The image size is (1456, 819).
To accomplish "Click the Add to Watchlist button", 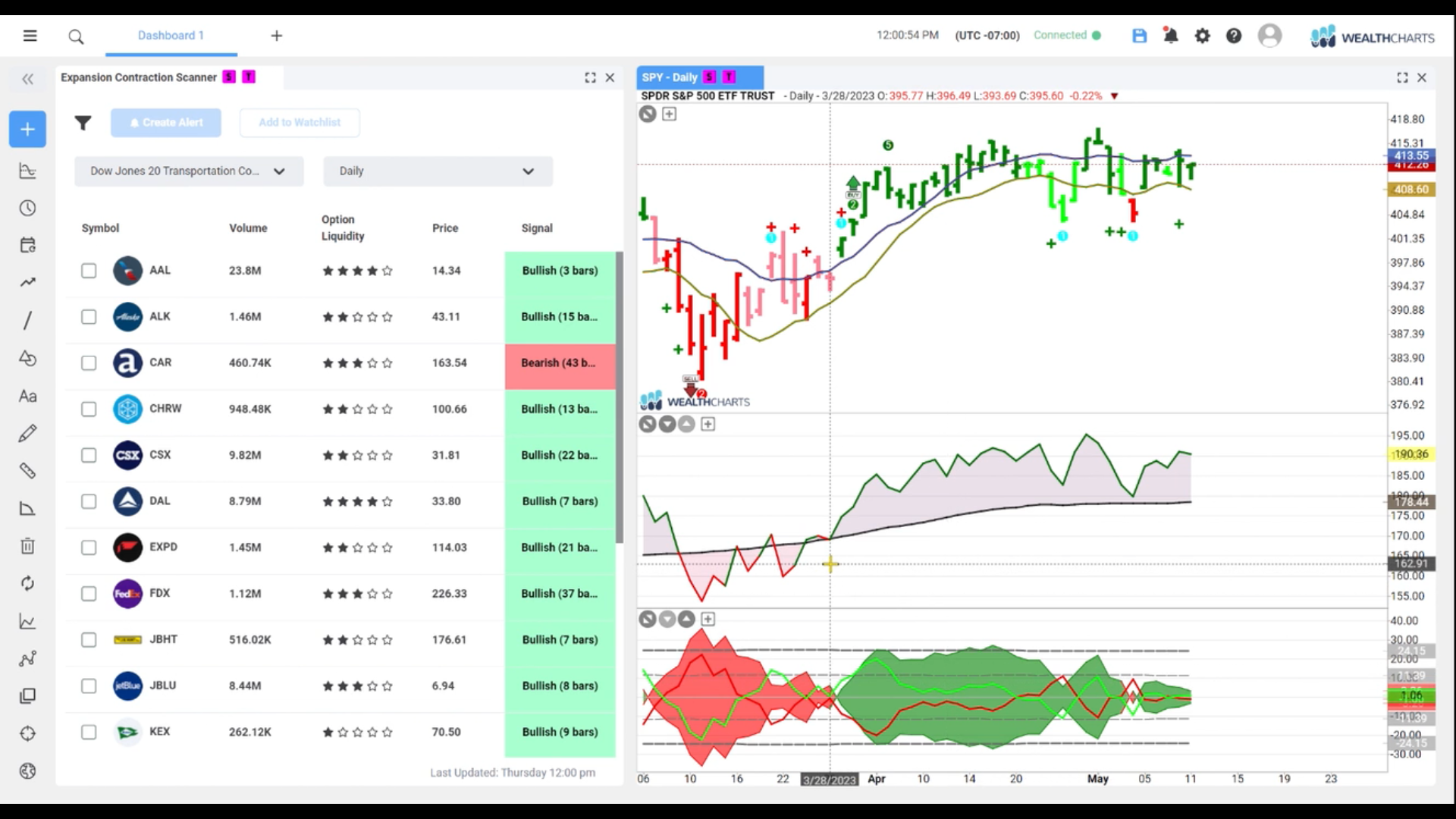I will [x=300, y=123].
